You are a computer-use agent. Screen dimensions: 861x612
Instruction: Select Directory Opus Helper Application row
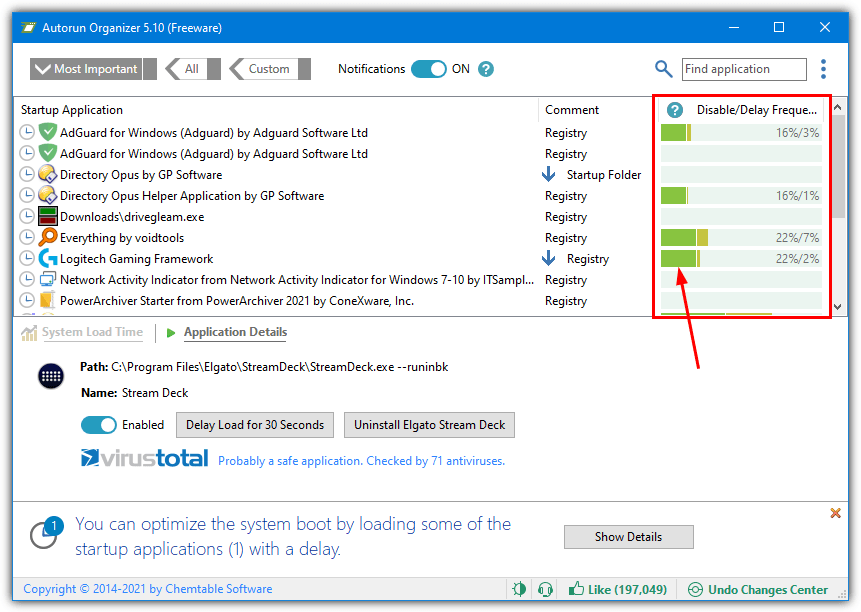[x=420, y=195]
